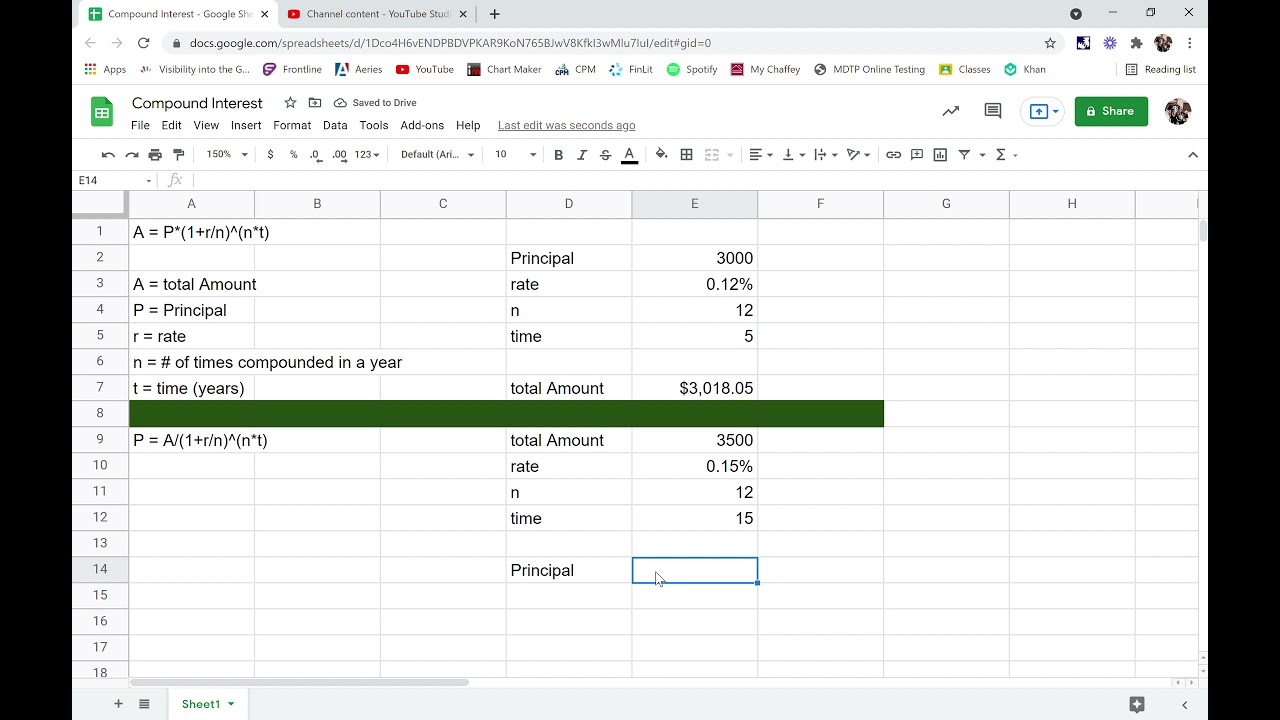Switch to the YouTube Studio browser tab
The height and width of the screenshot is (720, 1280).
(375, 14)
